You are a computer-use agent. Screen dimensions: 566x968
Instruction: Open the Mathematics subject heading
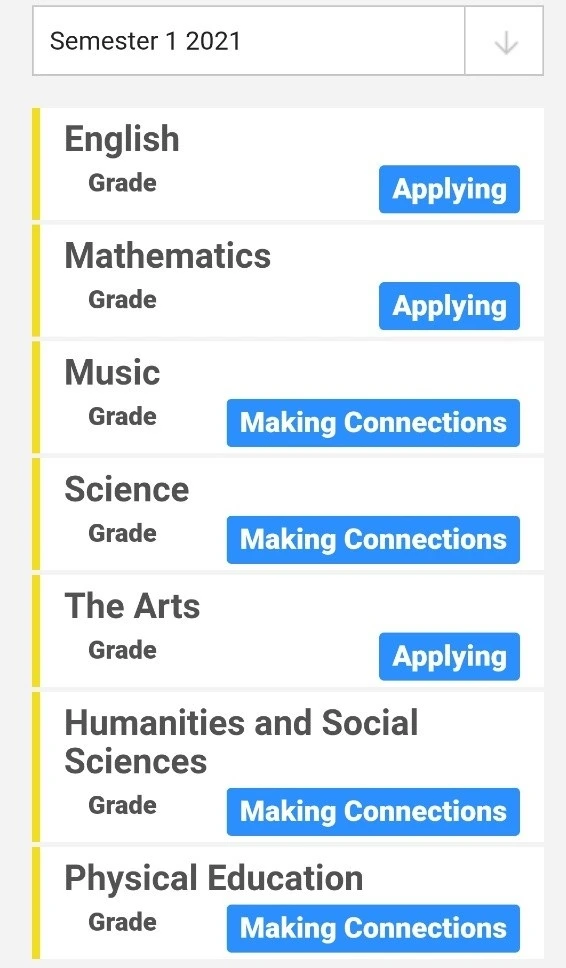[167, 255]
